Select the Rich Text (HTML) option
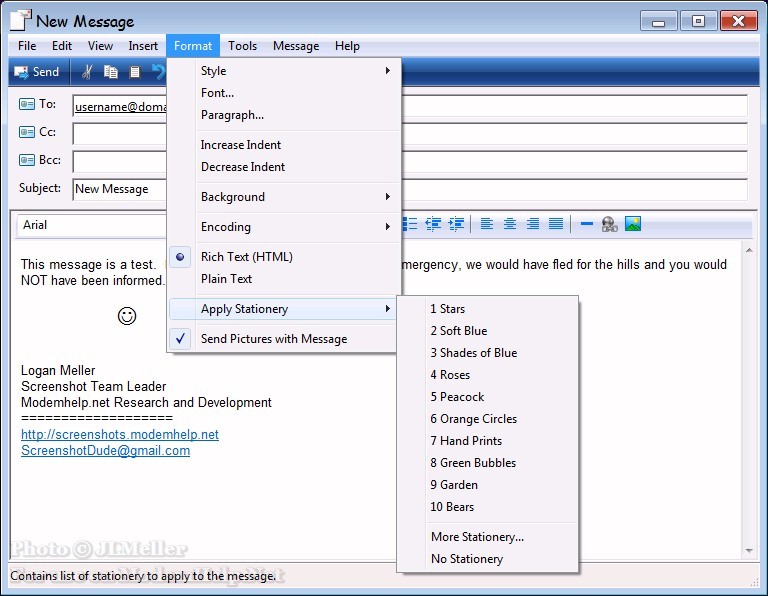Image resolution: width=768 pixels, height=596 pixels. (246, 257)
